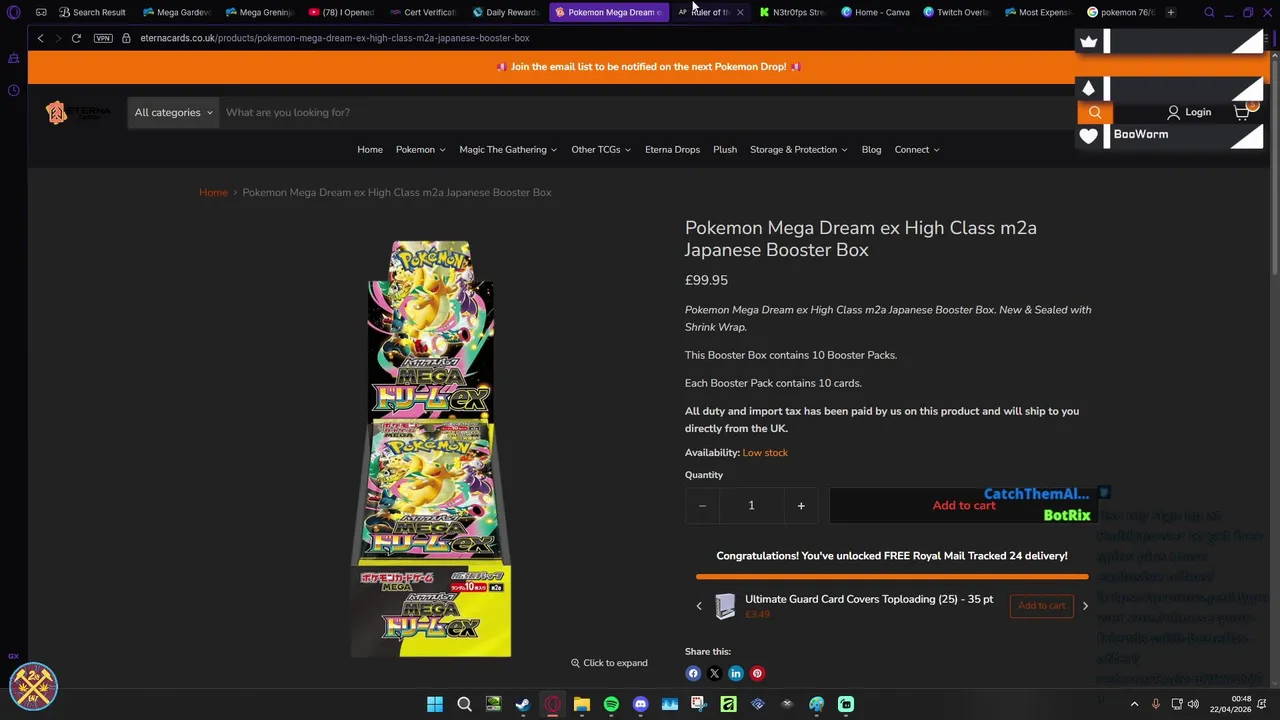The width and height of the screenshot is (1280, 720).
Task: Click microphone icon in system tray
Action: (1156, 704)
